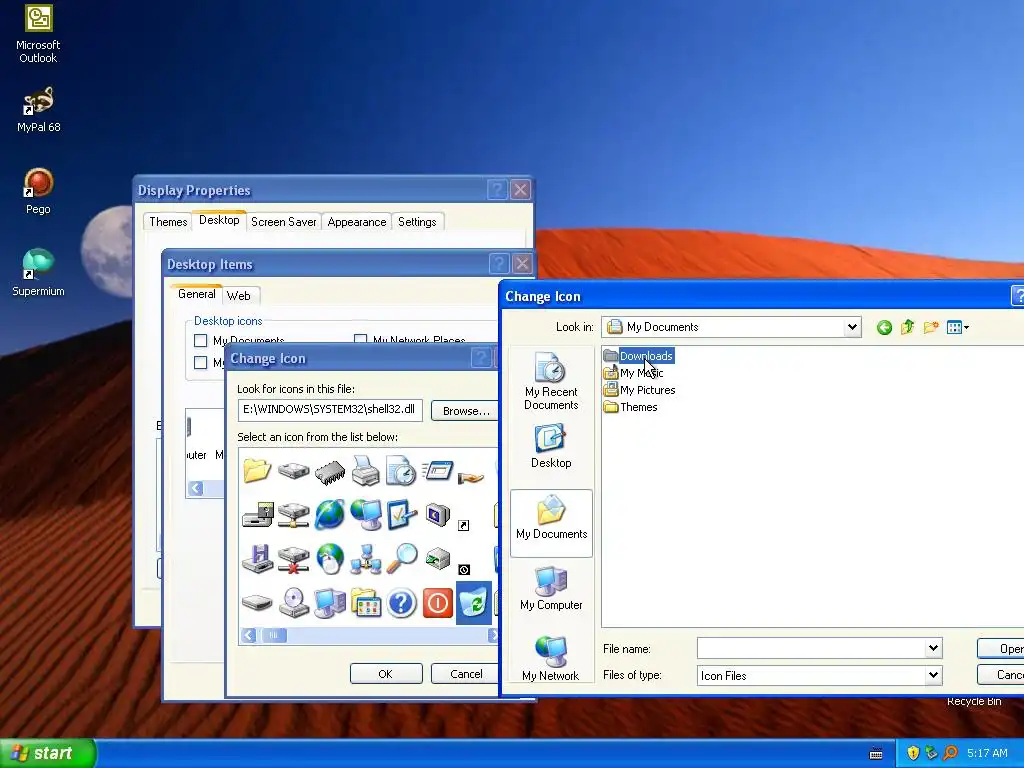1024x768 pixels.
Task: Select the networked computers icon
Action: (366, 559)
